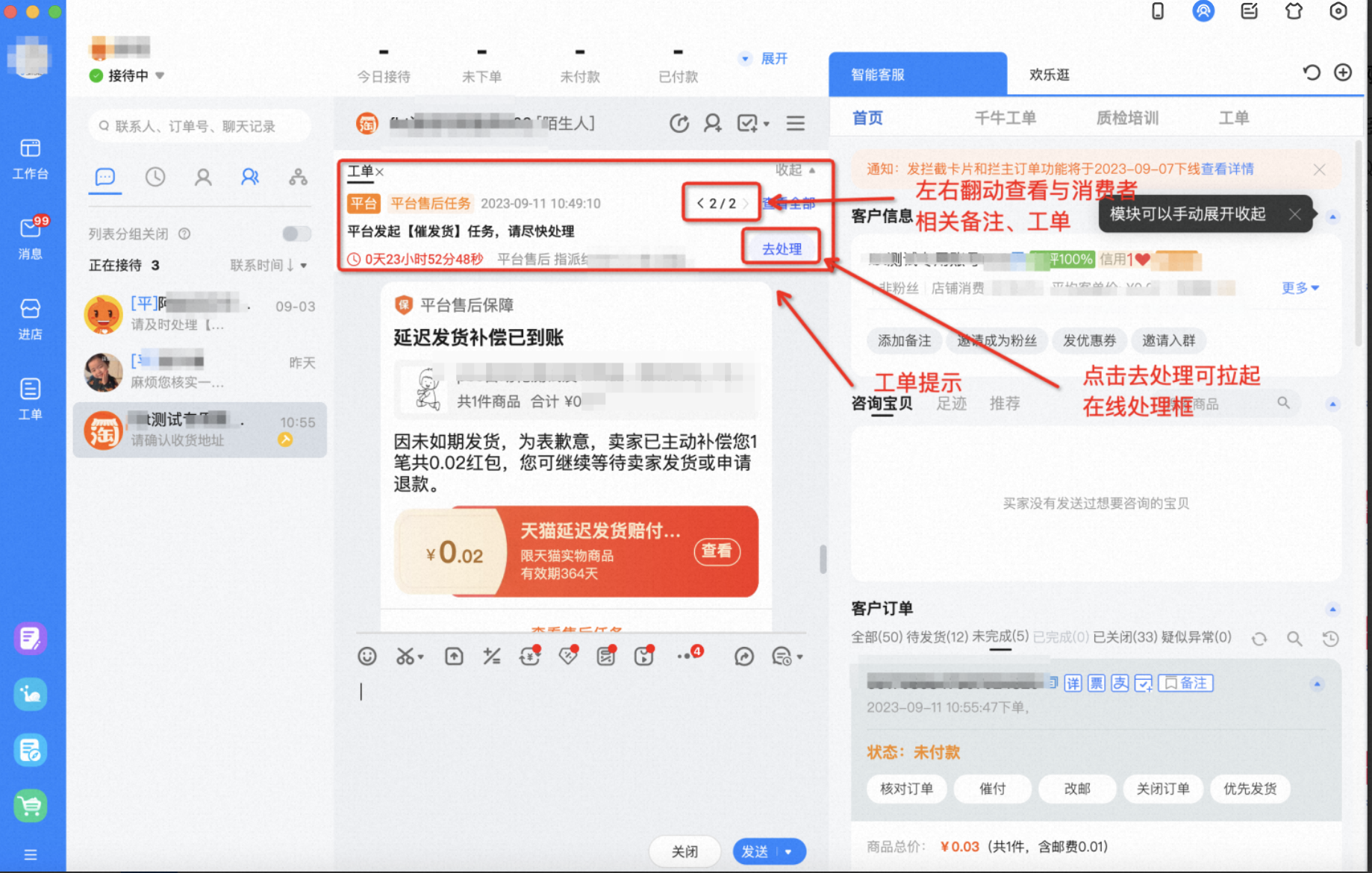Select the chat bubble conversations filter
The width and height of the screenshot is (1372, 873).
click(105, 177)
